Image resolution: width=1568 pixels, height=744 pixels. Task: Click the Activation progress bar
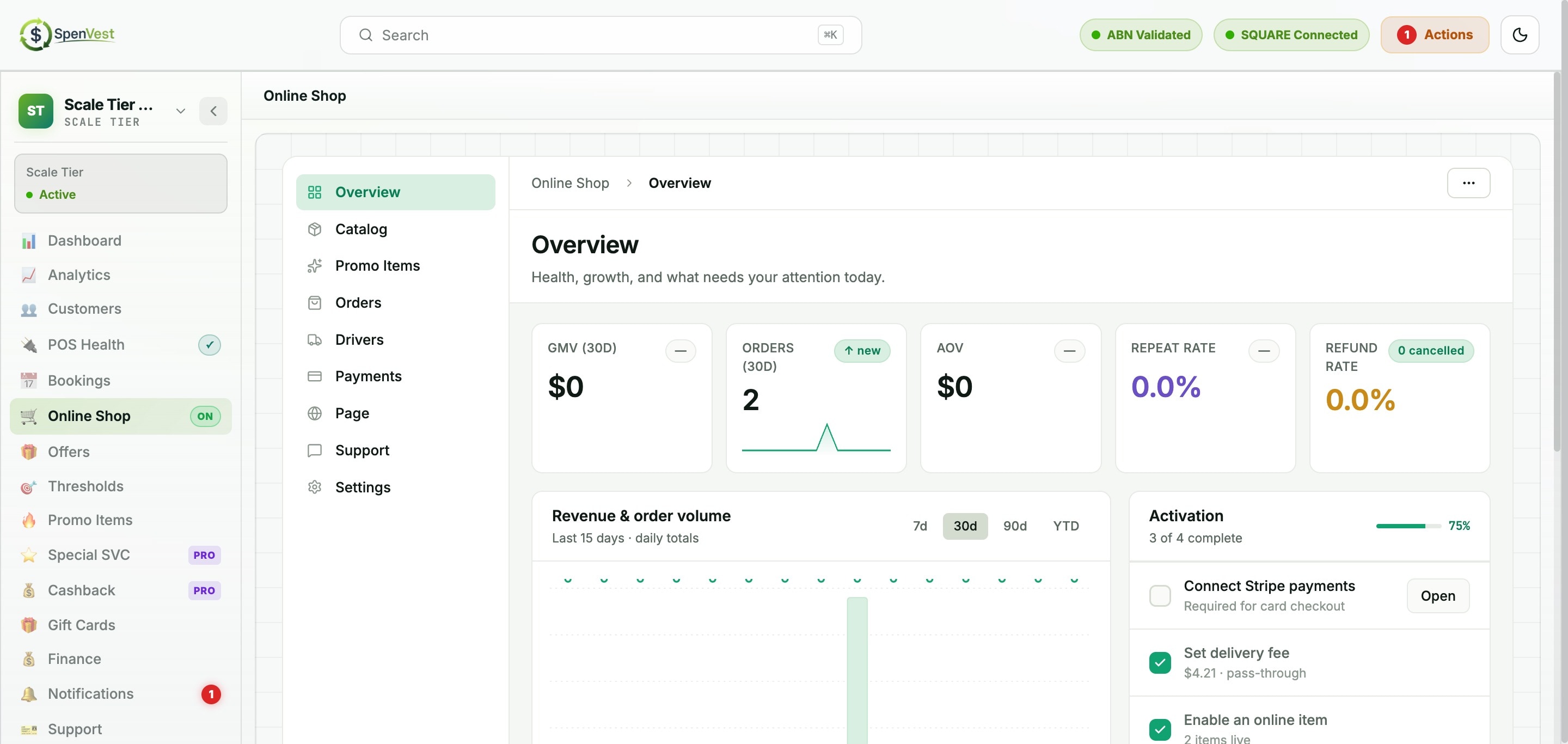click(1408, 526)
